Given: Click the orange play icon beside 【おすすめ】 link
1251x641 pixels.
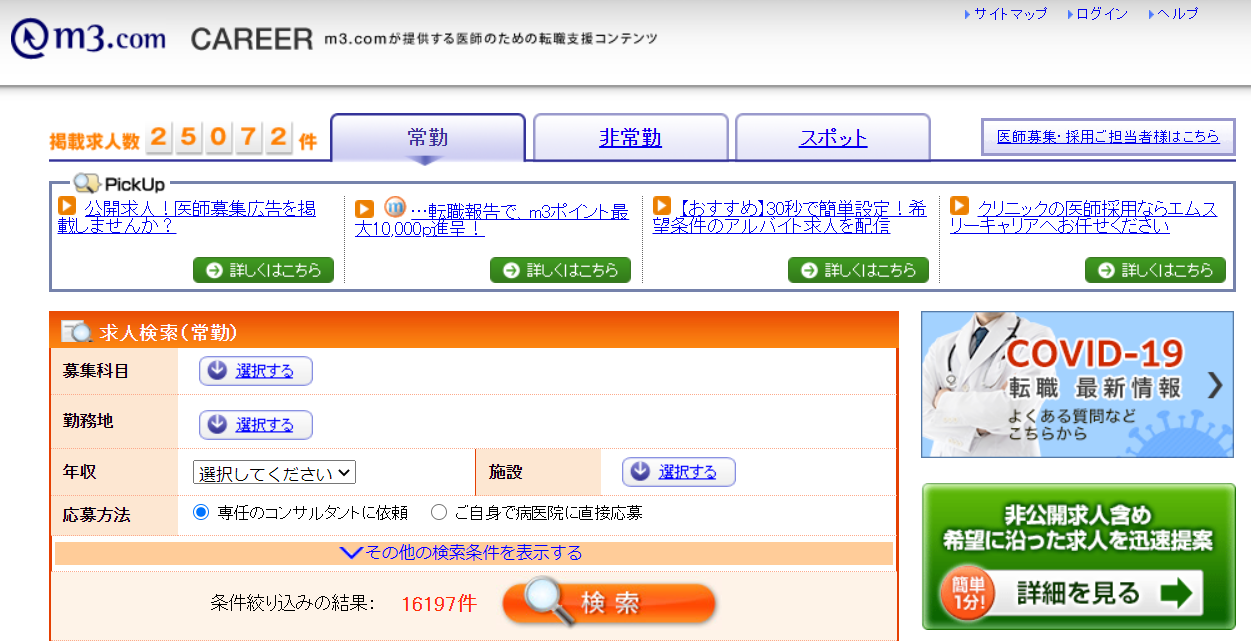Looking at the screenshot, I should click(662, 205).
